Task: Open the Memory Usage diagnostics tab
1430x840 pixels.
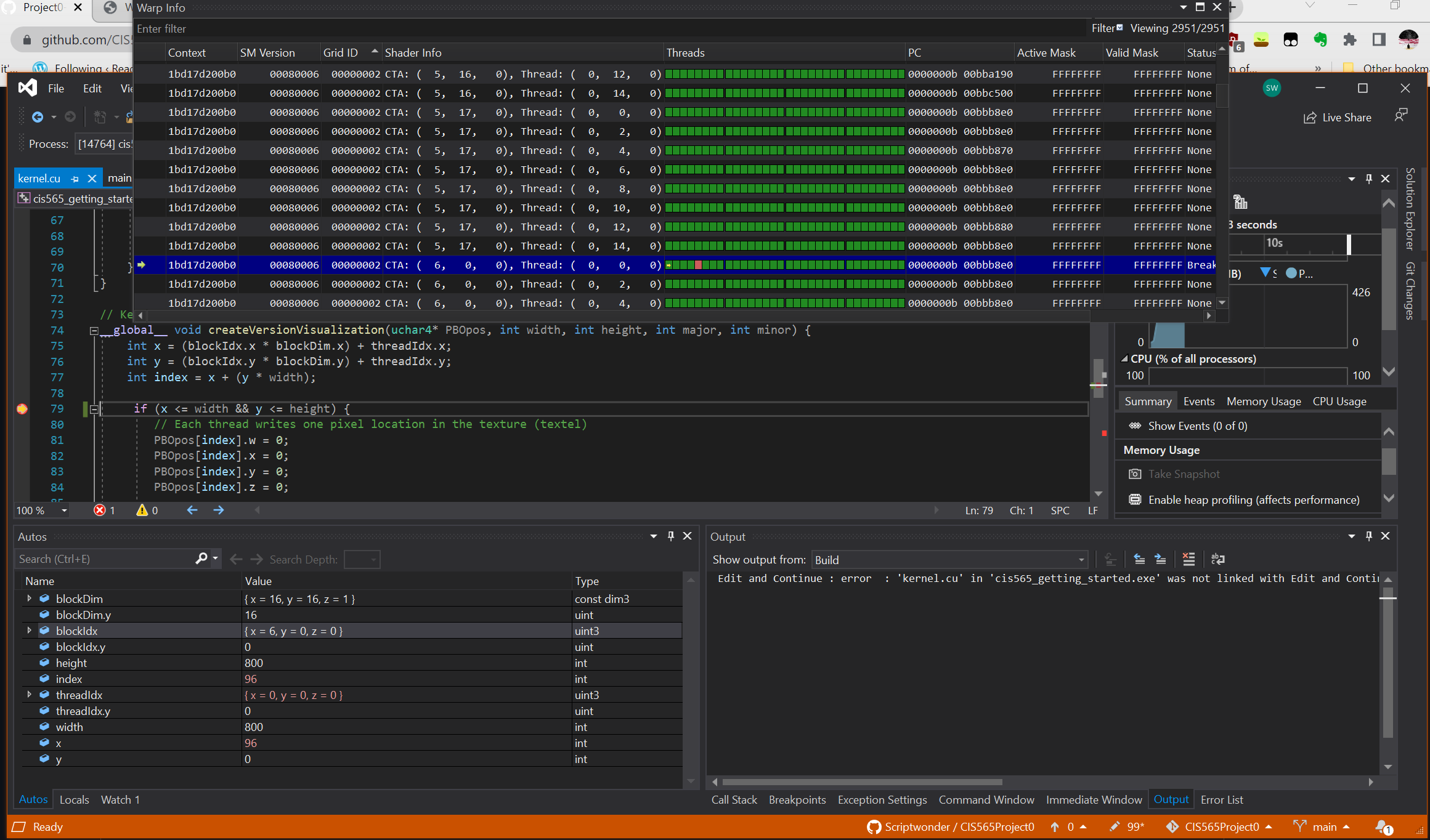Action: pos(1263,402)
